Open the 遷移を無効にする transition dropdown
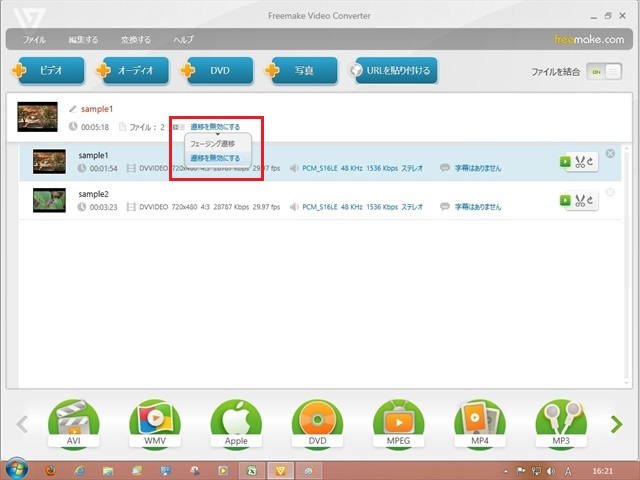Image resolution: width=640 pixels, height=480 pixels. point(214,127)
